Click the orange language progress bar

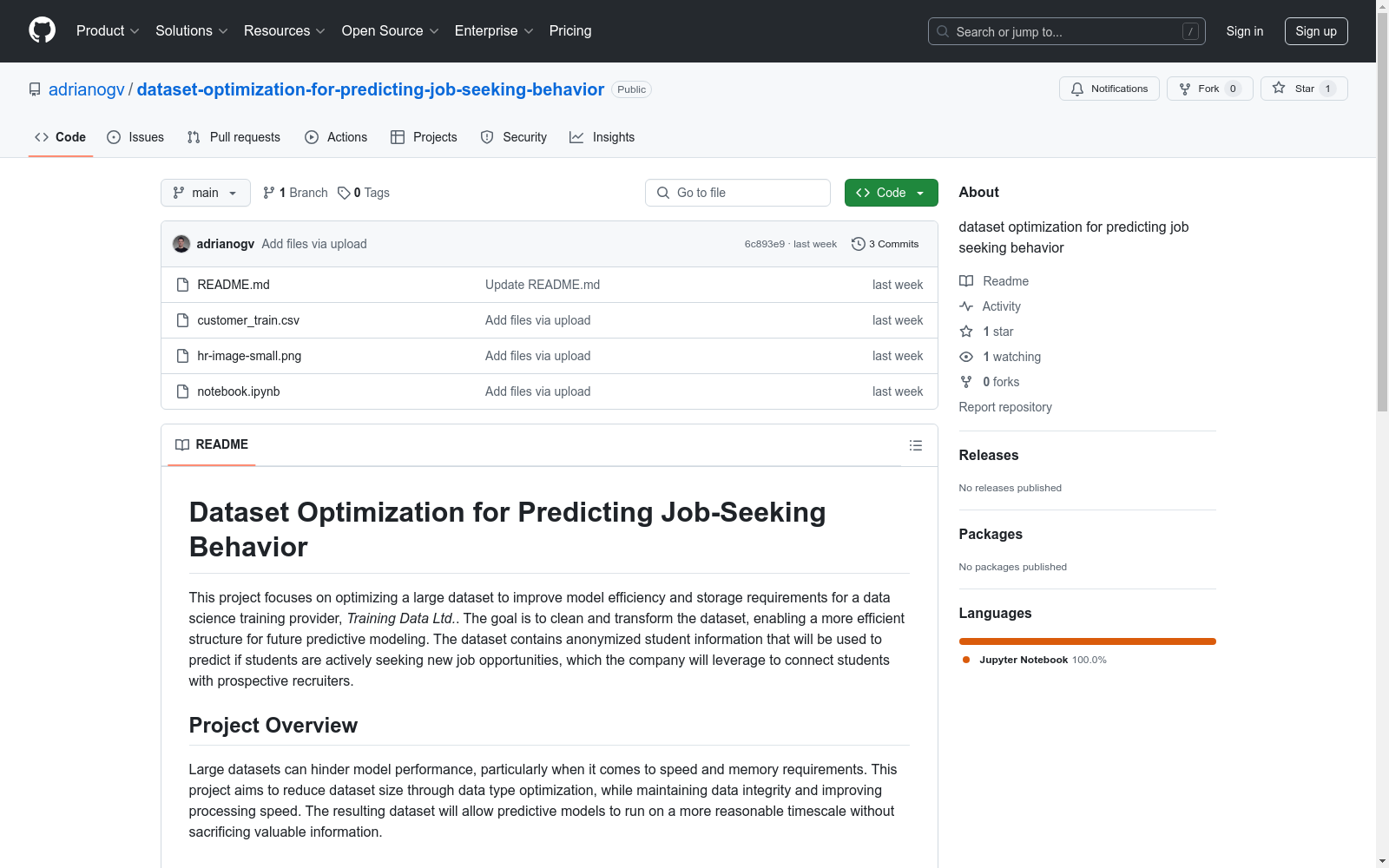1088,641
